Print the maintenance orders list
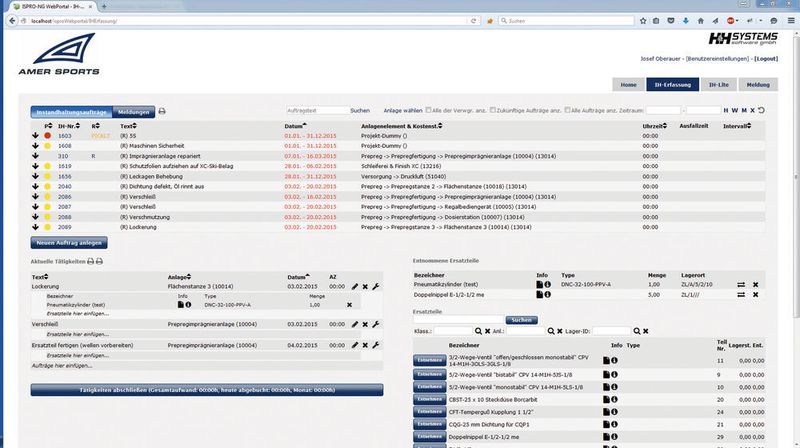Image resolution: width=800 pixels, height=448 pixels. click(x=162, y=111)
